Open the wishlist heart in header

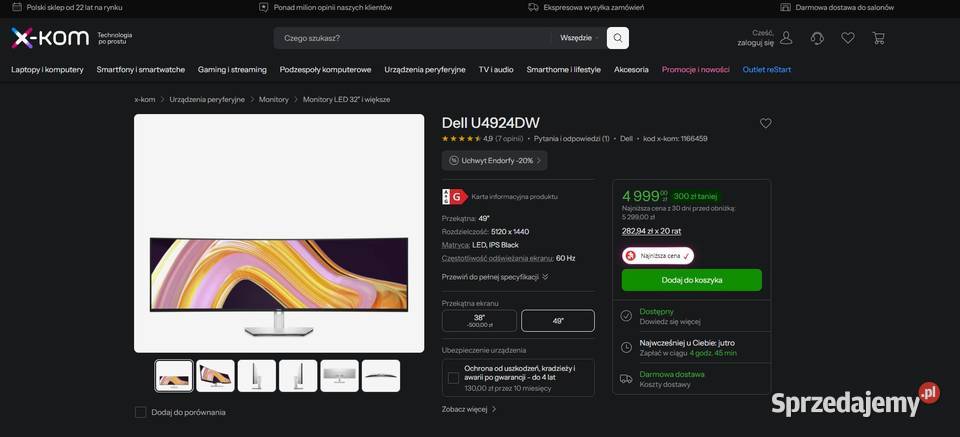point(847,38)
